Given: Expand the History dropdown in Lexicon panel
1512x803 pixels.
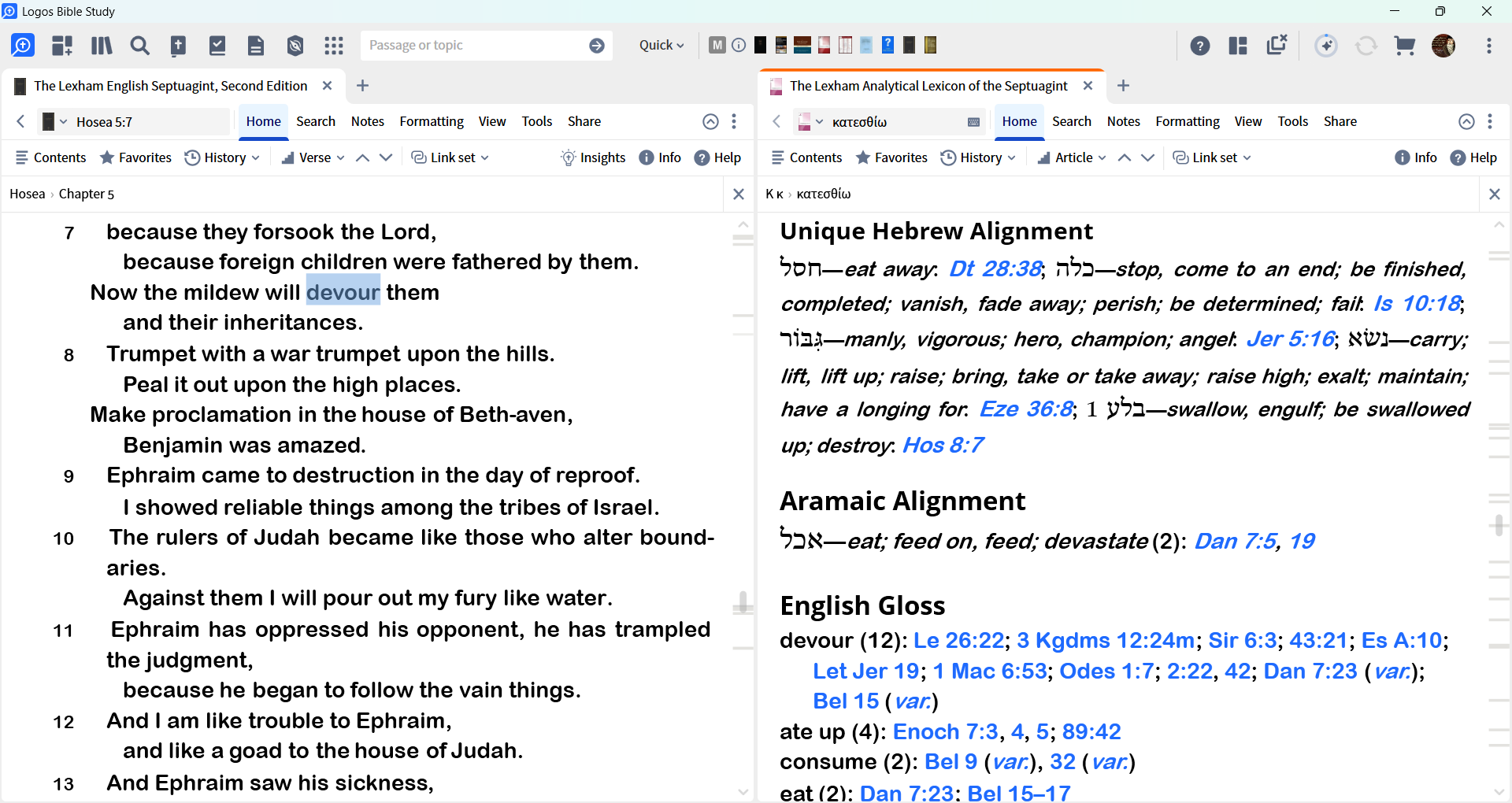Looking at the screenshot, I should [x=978, y=157].
